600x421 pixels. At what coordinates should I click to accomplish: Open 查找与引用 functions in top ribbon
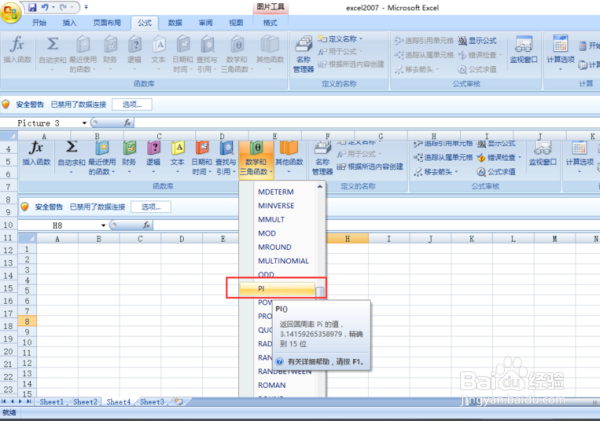pyautogui.click(x=207, y=54)
